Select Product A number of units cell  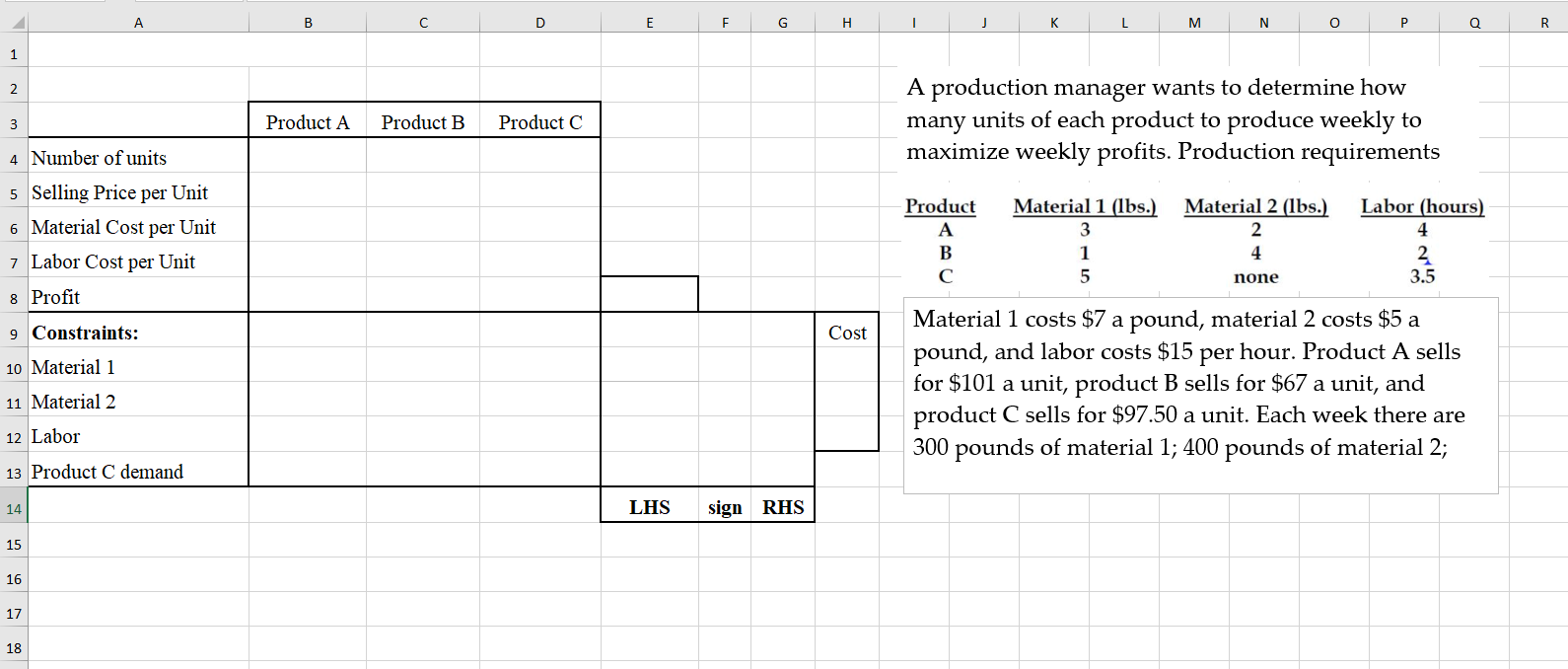(308, 156)
